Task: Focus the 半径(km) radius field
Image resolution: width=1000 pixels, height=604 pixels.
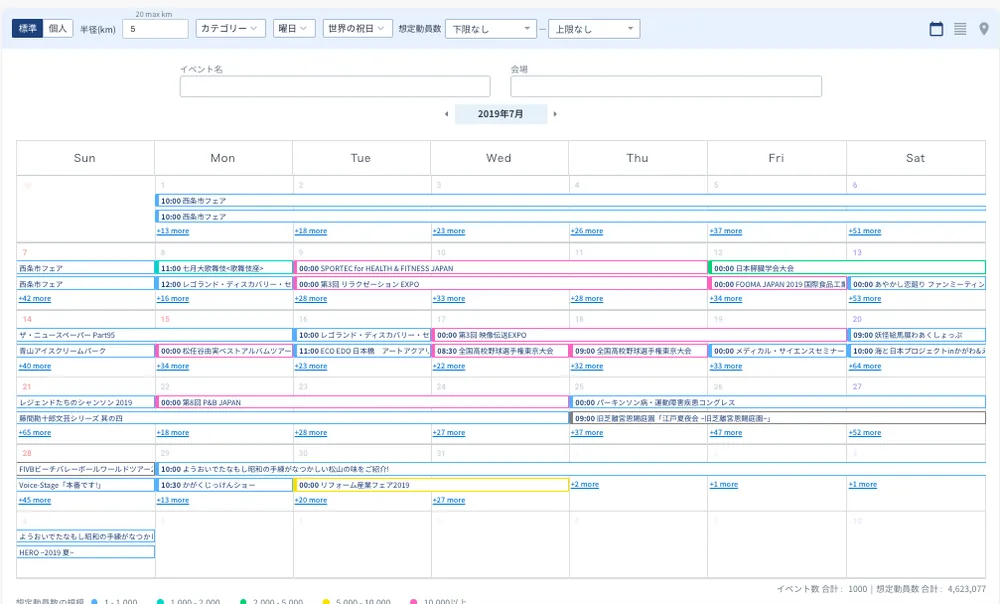Action: pyautogui.click(x=155, y=29)
